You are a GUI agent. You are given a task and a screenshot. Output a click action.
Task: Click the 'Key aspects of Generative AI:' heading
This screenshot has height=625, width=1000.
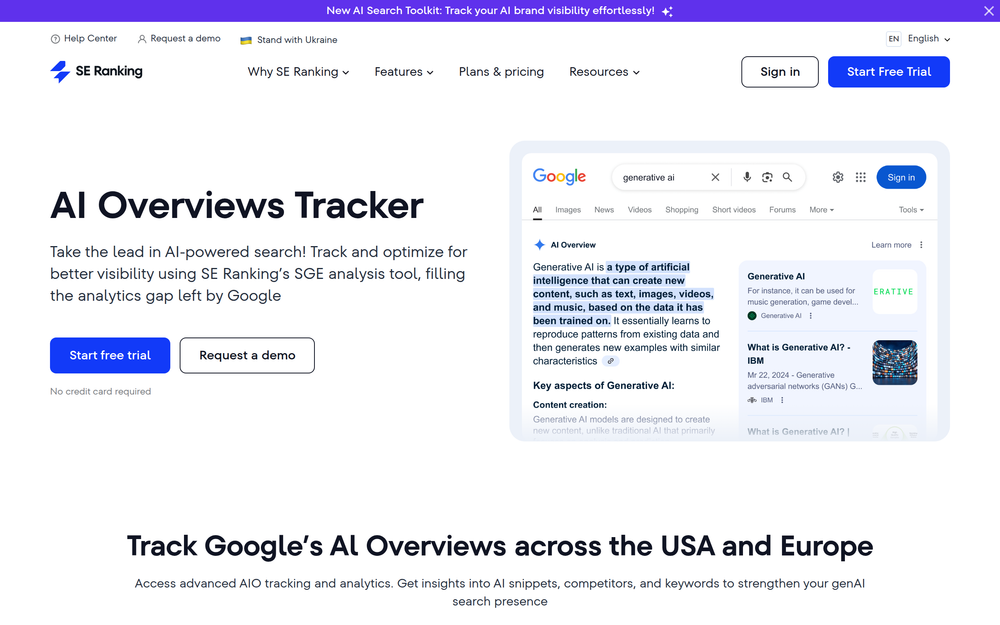[x=603, y=385]
